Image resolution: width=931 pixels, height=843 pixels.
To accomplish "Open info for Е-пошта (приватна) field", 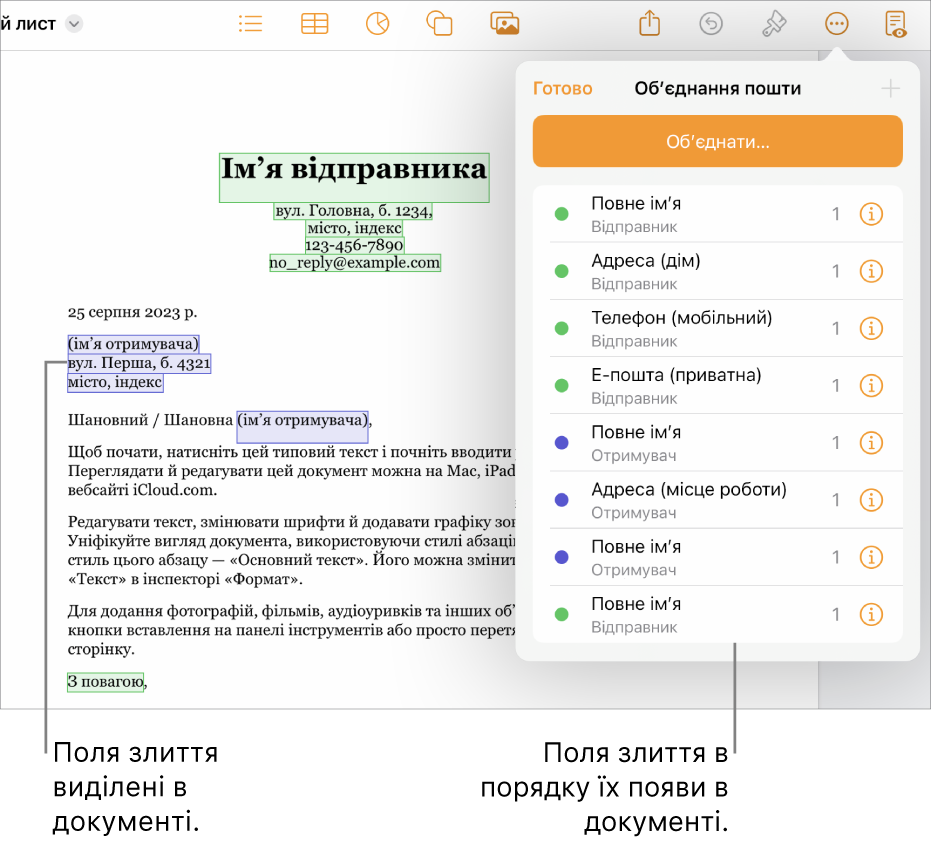I will pos(871,385).
